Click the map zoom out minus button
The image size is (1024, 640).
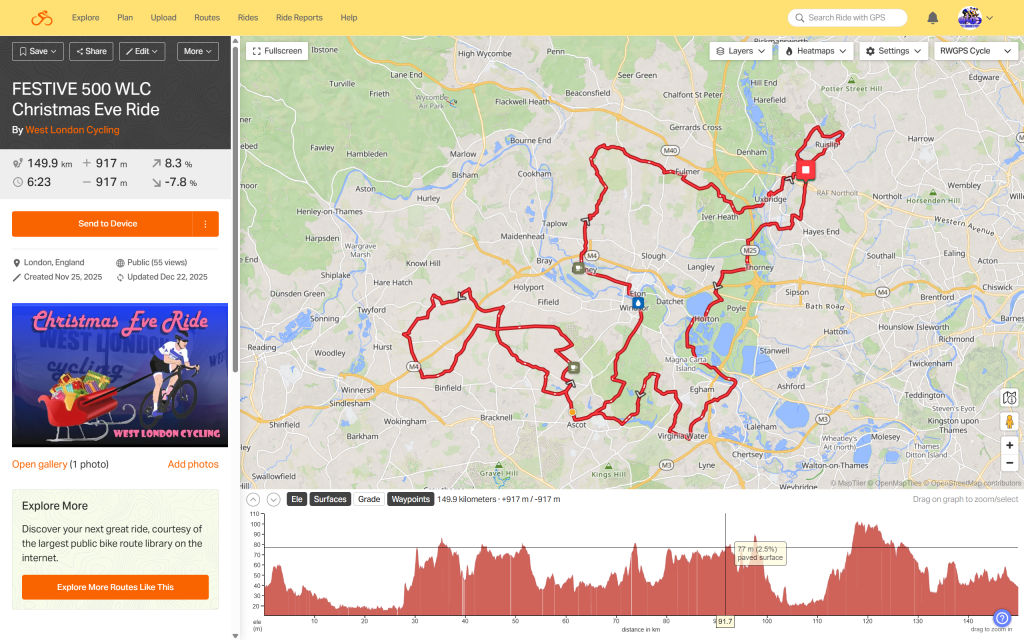pos(1009,465)
